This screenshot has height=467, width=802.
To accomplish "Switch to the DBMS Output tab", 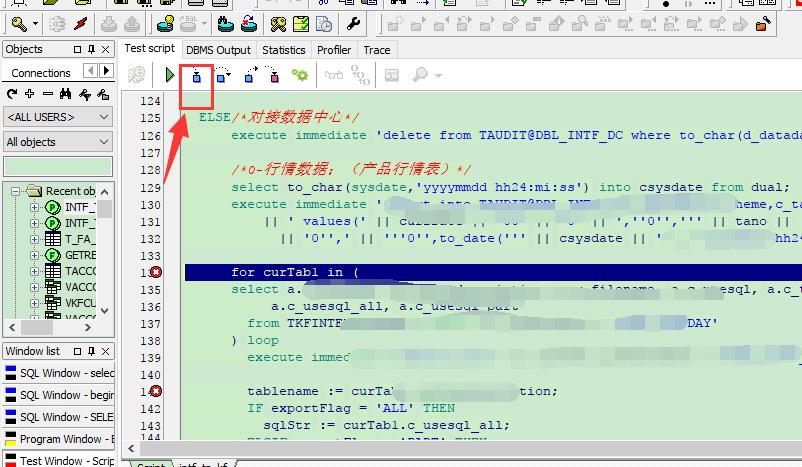I will 218,50.
